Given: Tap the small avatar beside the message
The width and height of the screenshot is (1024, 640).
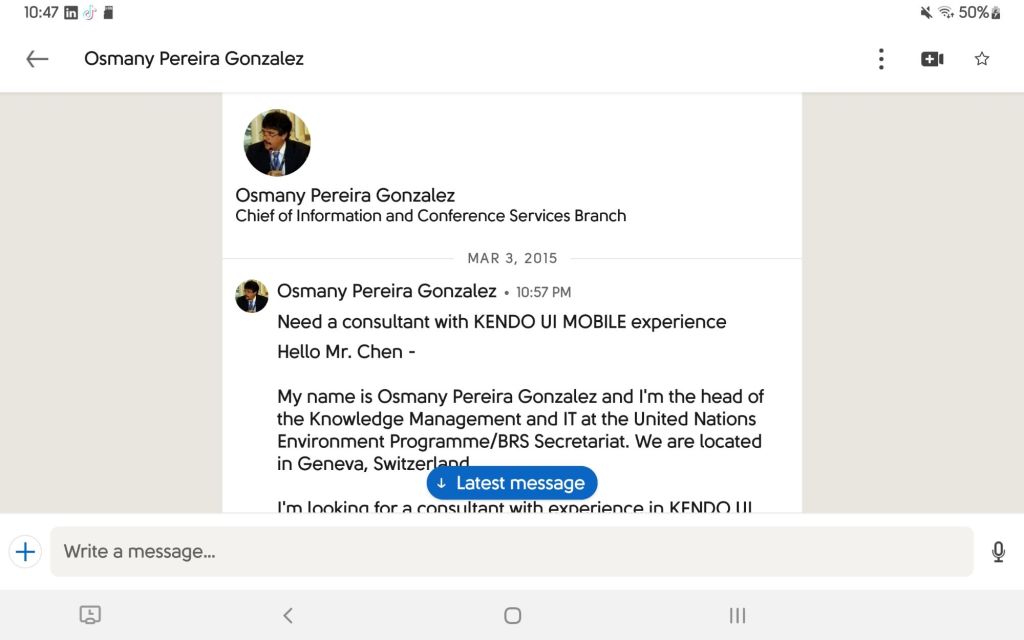Looking at the screenshot, I should point(252,296).
